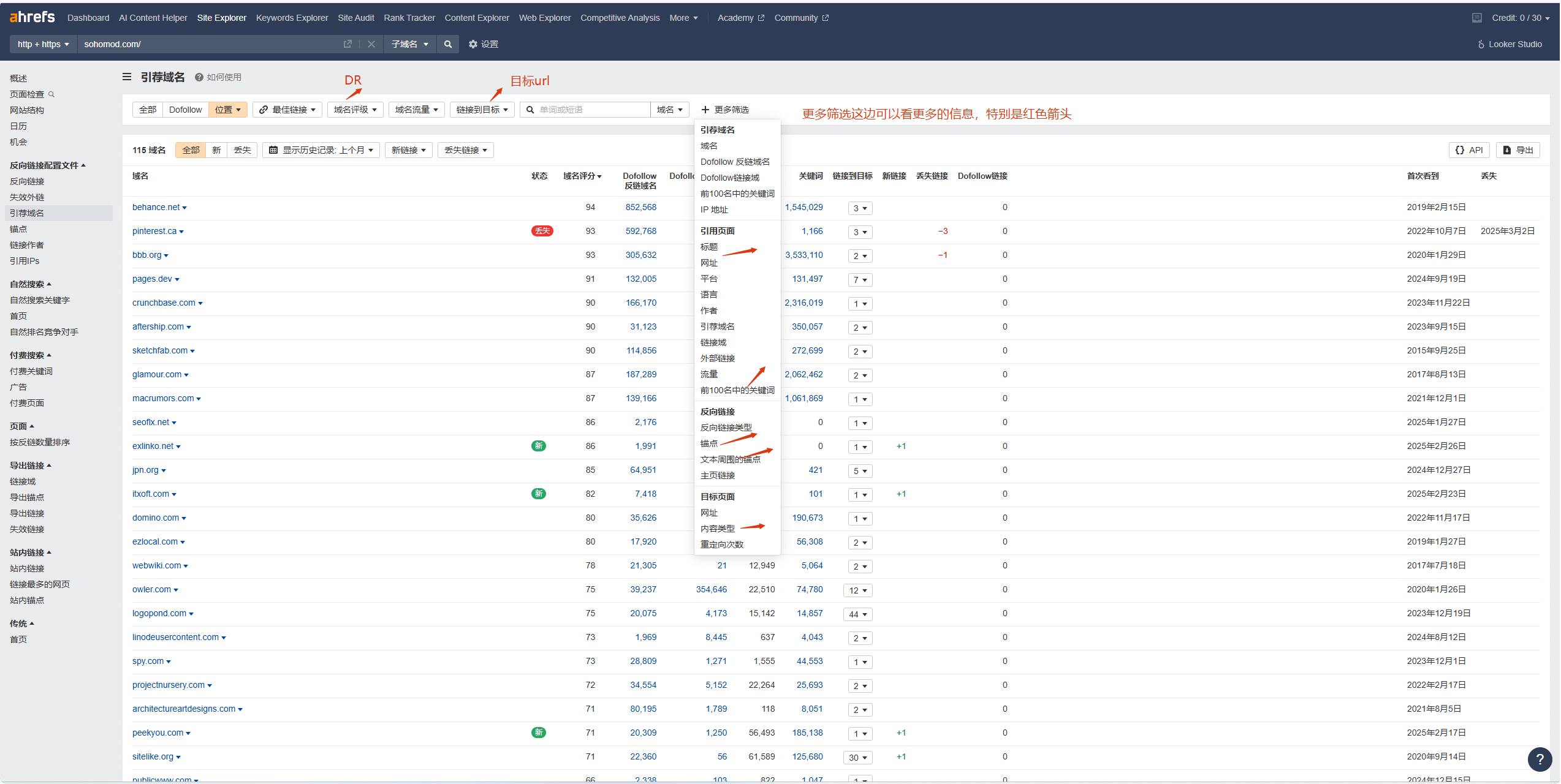Viewport: 1561px width, 784px height.
Task: Click 反向链接 in left sidebar
Action: click(27, 181)
